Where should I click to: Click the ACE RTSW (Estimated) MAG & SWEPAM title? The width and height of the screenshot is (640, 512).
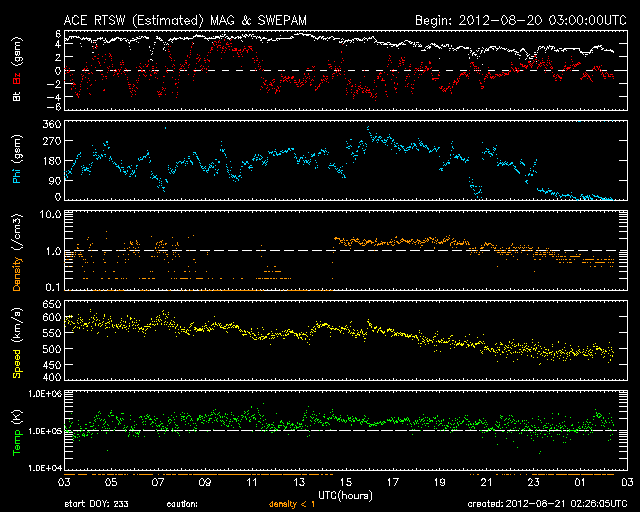pos(185,20)
